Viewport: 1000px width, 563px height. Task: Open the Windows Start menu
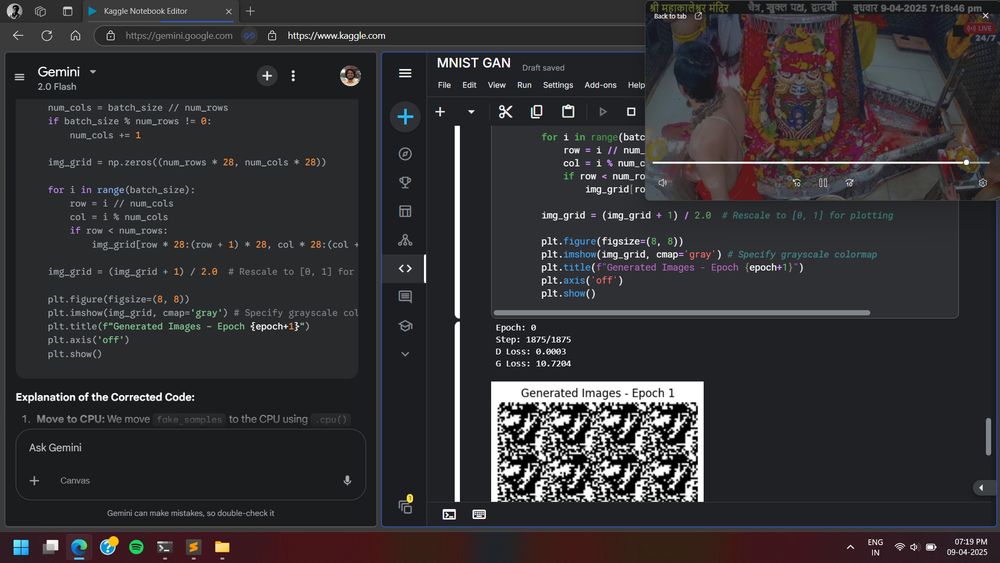point(20,547)
